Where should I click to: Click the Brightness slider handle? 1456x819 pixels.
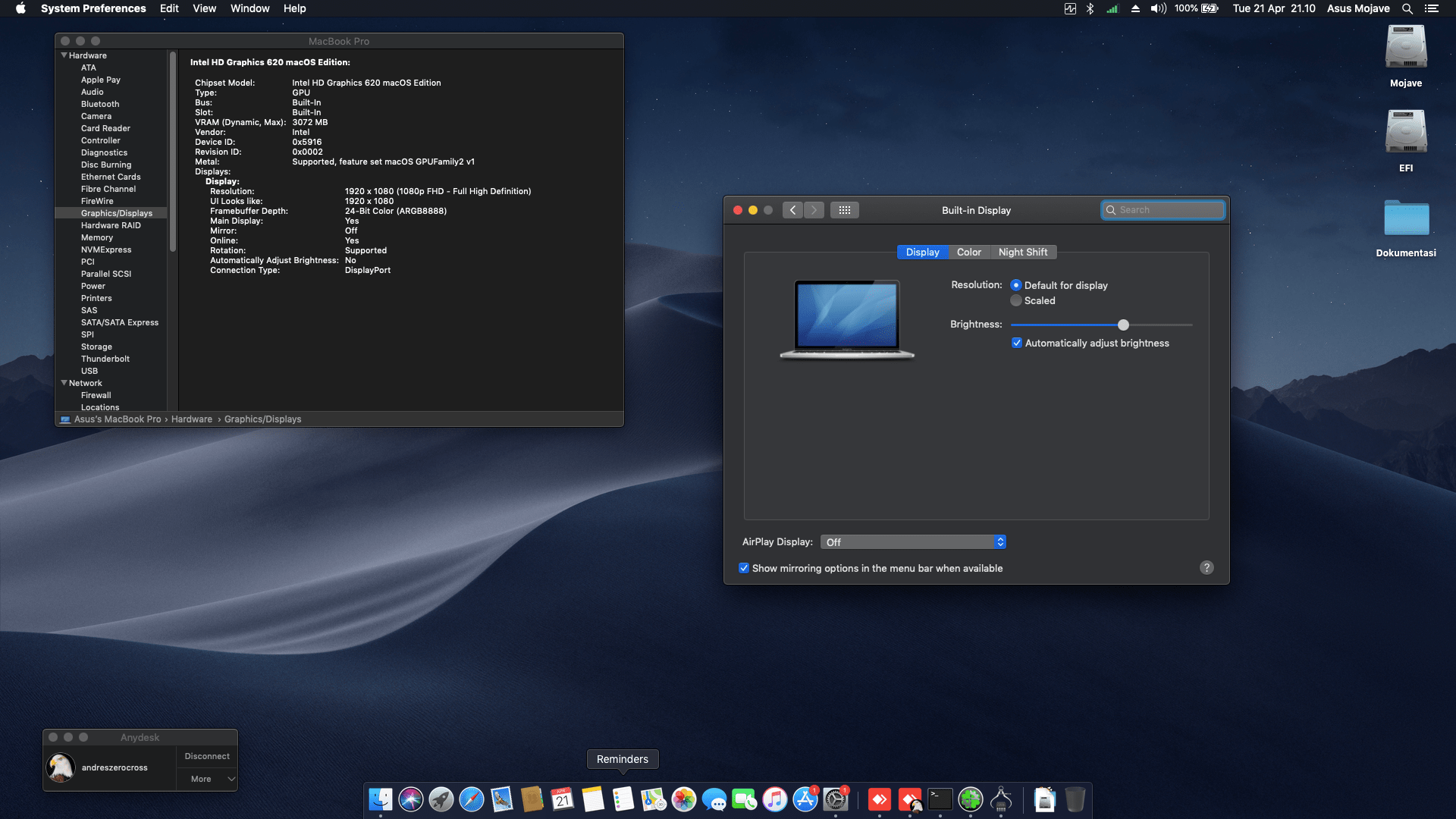point(1123,325)
